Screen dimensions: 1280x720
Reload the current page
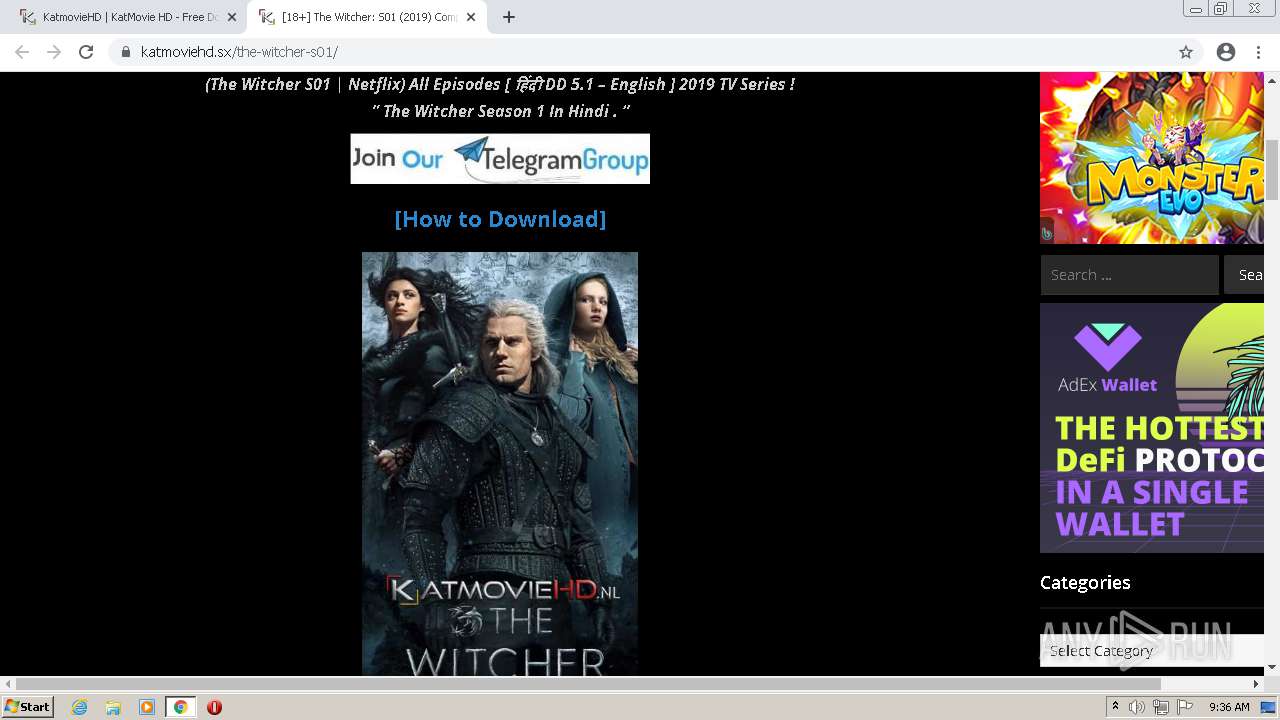click(86, 52)
